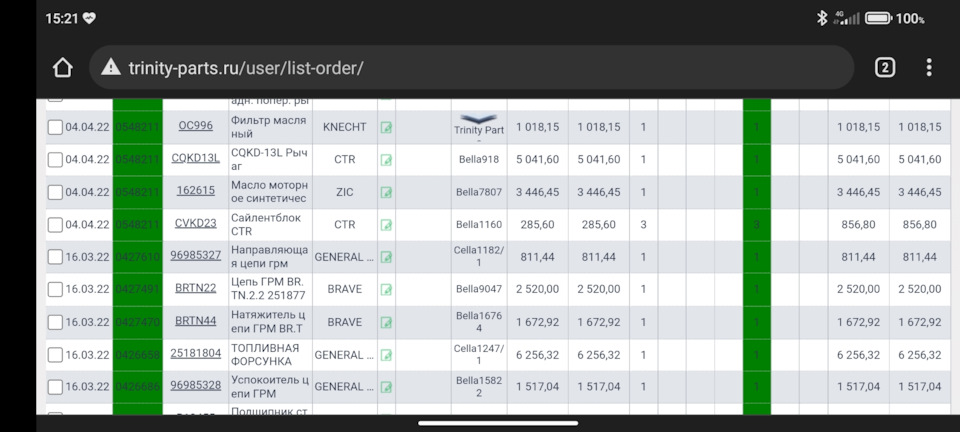Tap the trinity-parts.ru address bar
The width and height of the screenshot is (960, 432).
pyautogui.click(x=480, y=68)
